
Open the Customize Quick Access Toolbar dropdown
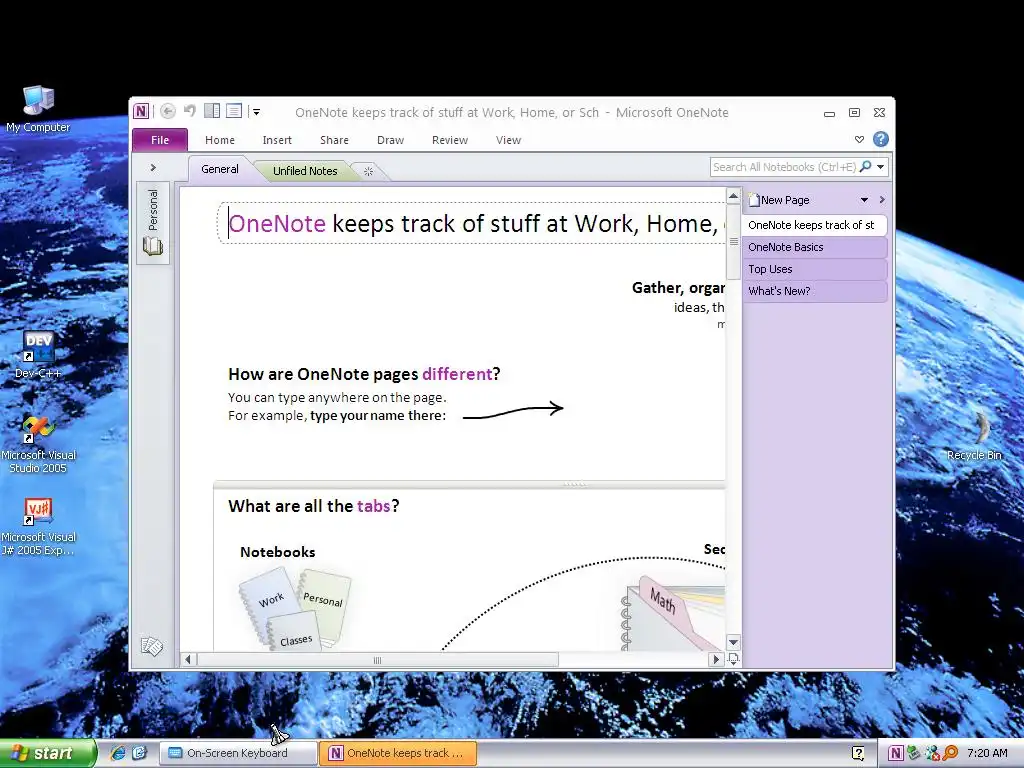[256, 112]
